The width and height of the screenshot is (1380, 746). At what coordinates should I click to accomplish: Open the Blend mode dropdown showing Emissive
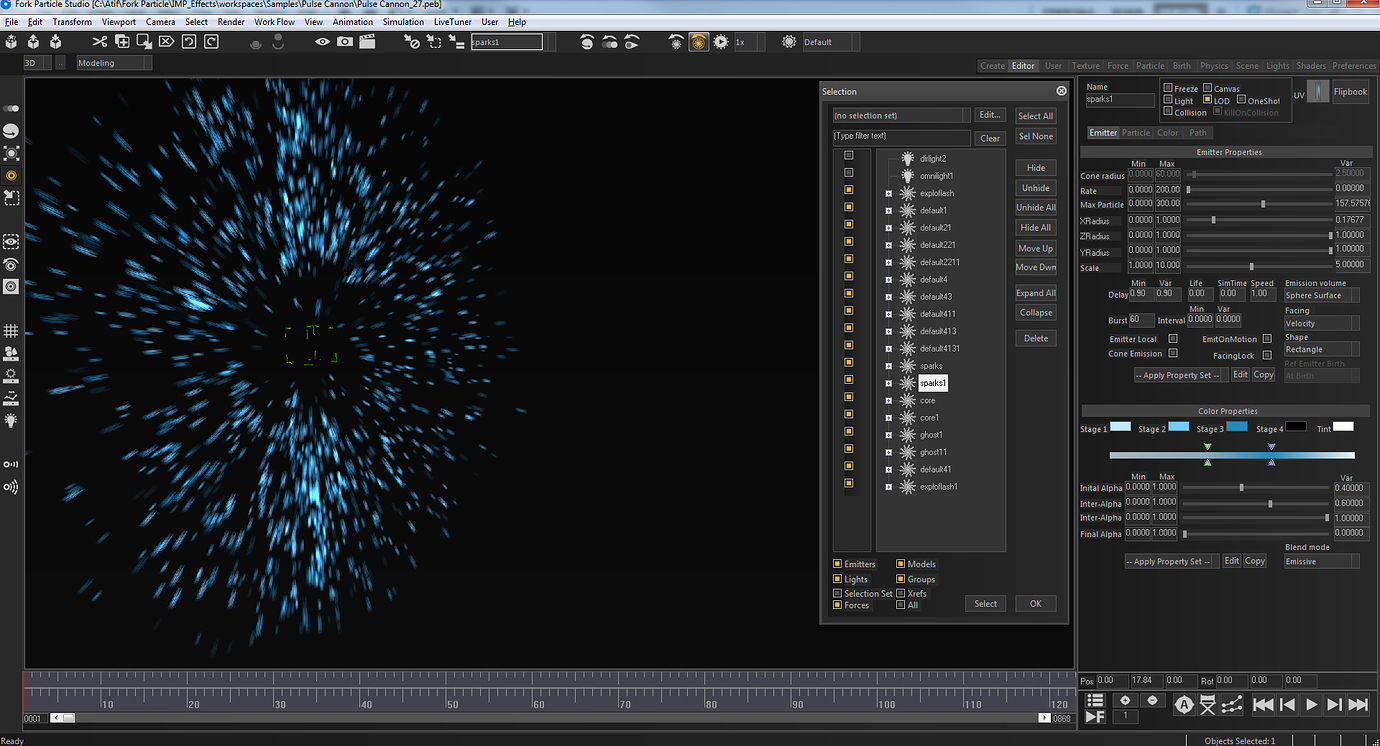tap(1321, 561)
